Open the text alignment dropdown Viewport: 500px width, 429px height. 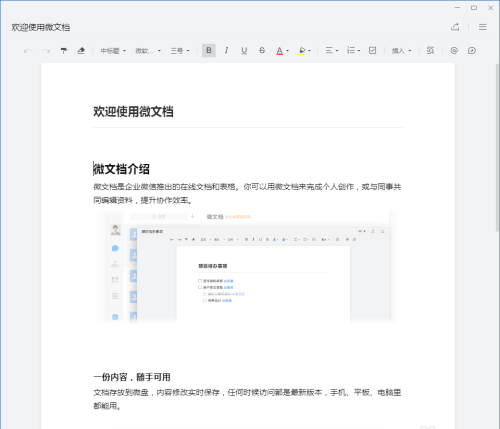point(332,50)
